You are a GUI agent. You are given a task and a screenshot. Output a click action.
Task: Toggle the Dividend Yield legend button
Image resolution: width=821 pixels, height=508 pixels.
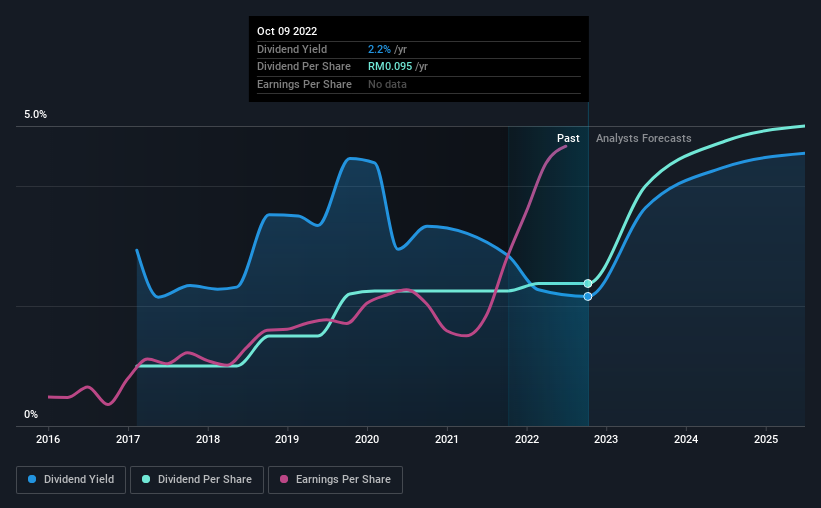tap(71, 480)
